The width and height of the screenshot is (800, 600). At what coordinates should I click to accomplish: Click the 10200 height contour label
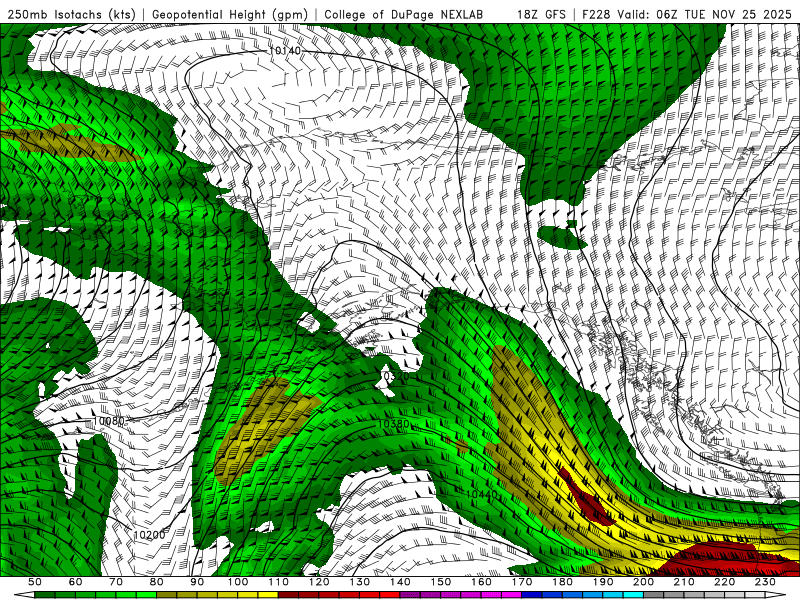[149, 535]
